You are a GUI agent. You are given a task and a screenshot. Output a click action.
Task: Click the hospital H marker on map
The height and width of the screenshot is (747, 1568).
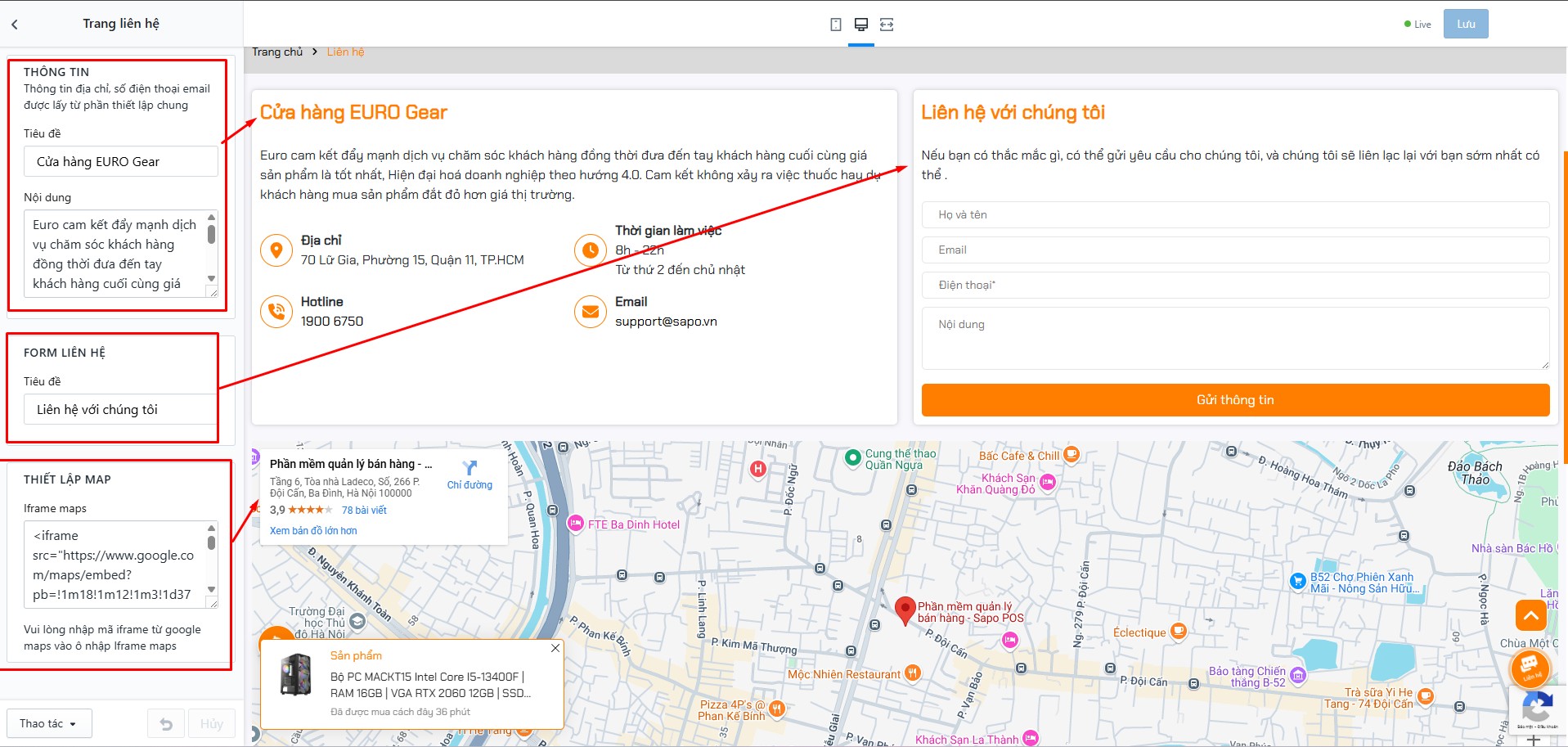click(758, 469)
